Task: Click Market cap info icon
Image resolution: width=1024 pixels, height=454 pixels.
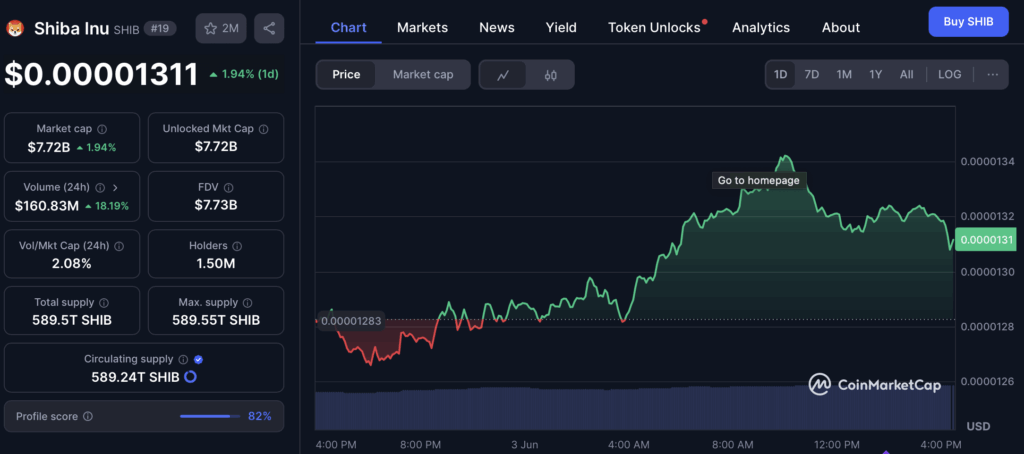Action: point(103,129)
